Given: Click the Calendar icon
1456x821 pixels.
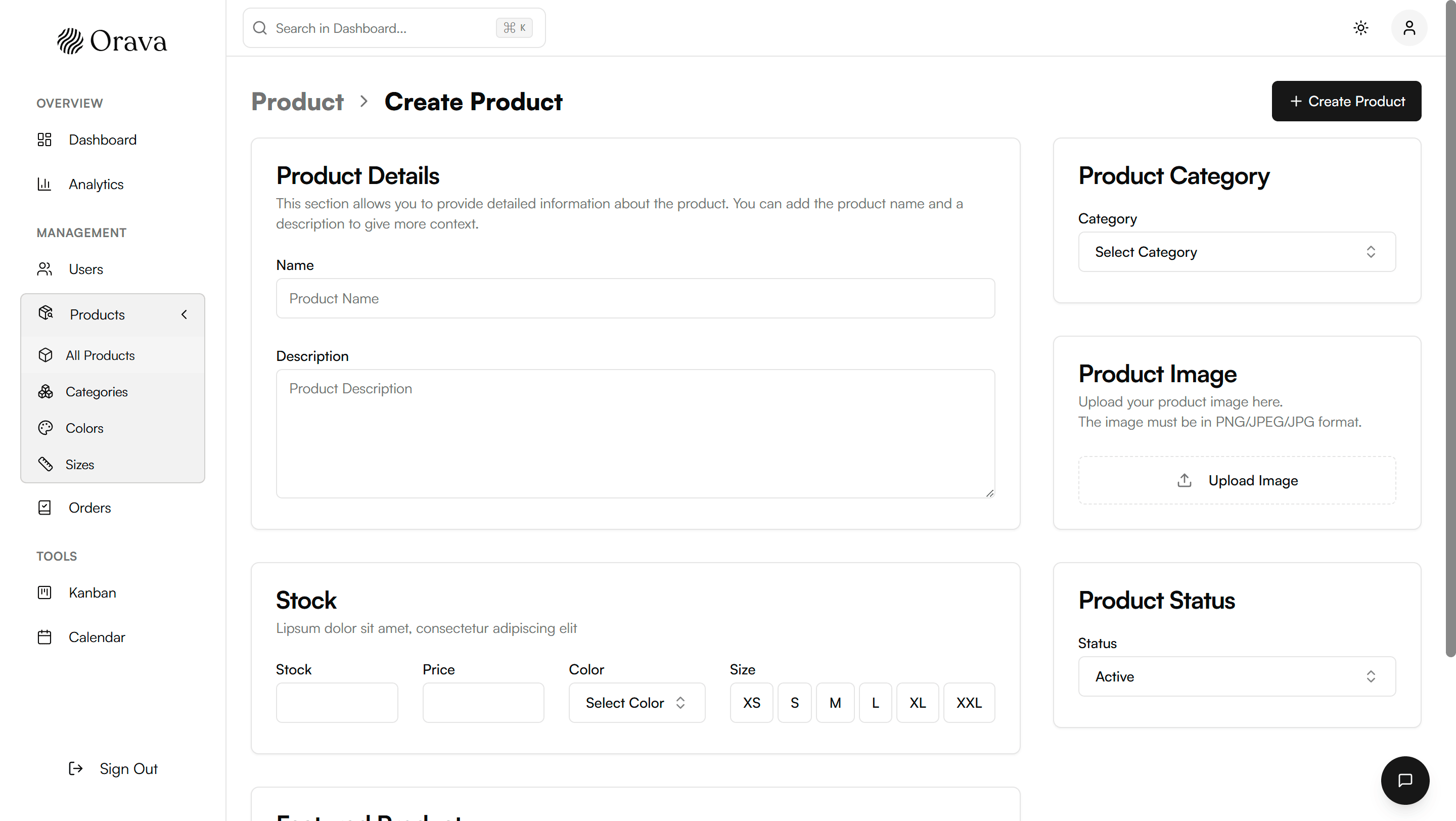Looking at the screenshot, I should 44,637.
